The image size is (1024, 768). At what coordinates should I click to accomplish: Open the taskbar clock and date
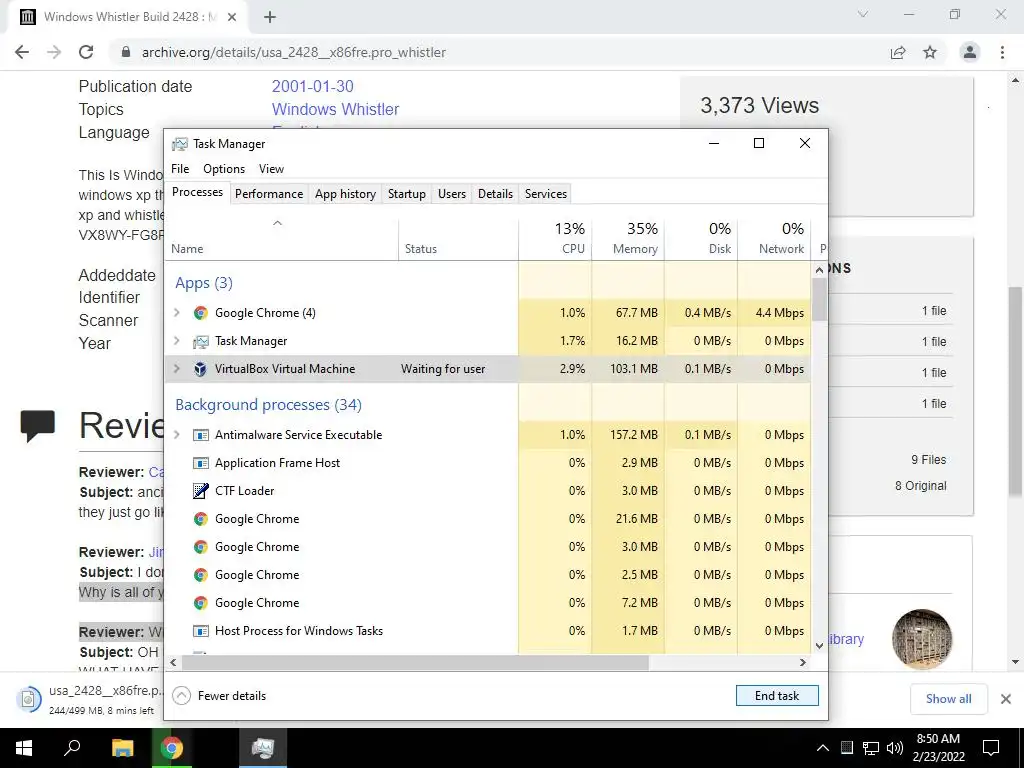(938, 748)
